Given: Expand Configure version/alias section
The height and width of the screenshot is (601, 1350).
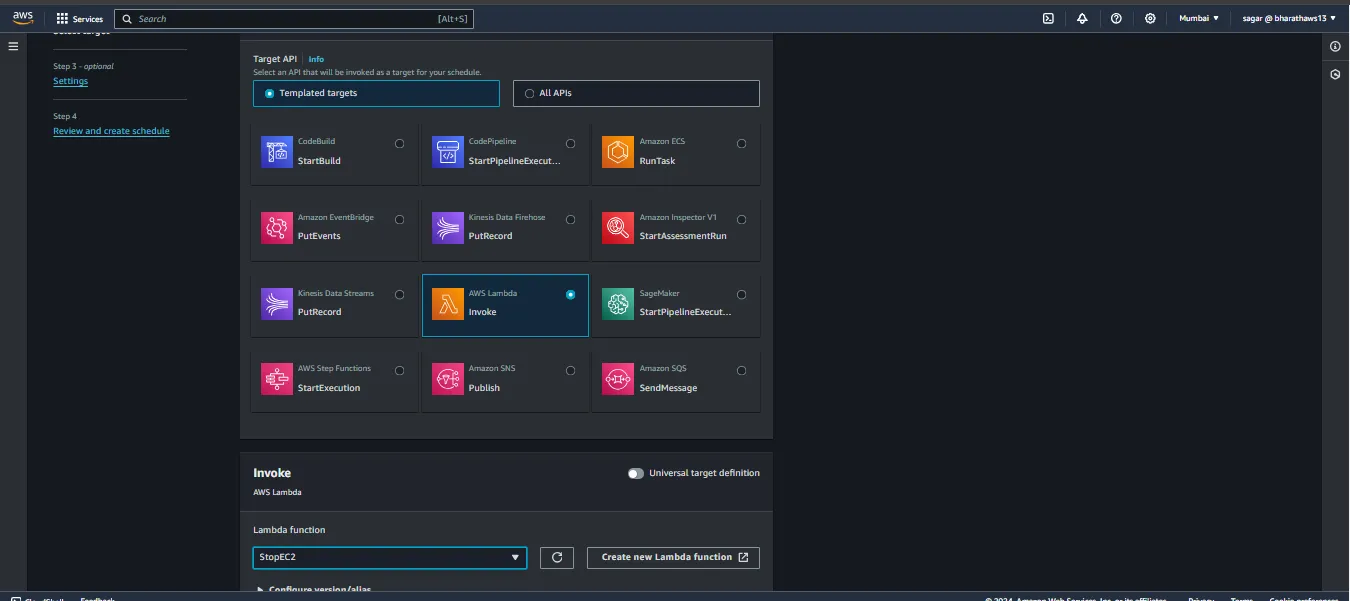Looking at the screenshot, I should pyautogui.click(x=314, y=589).
